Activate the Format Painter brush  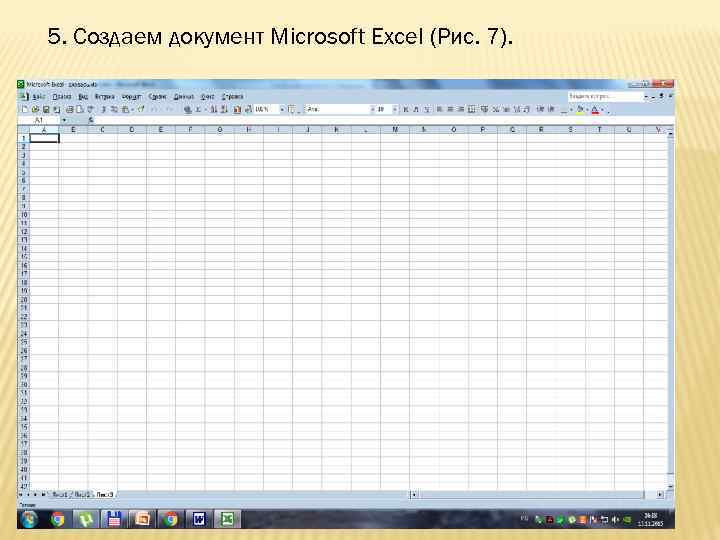click(x=141, y=109)
